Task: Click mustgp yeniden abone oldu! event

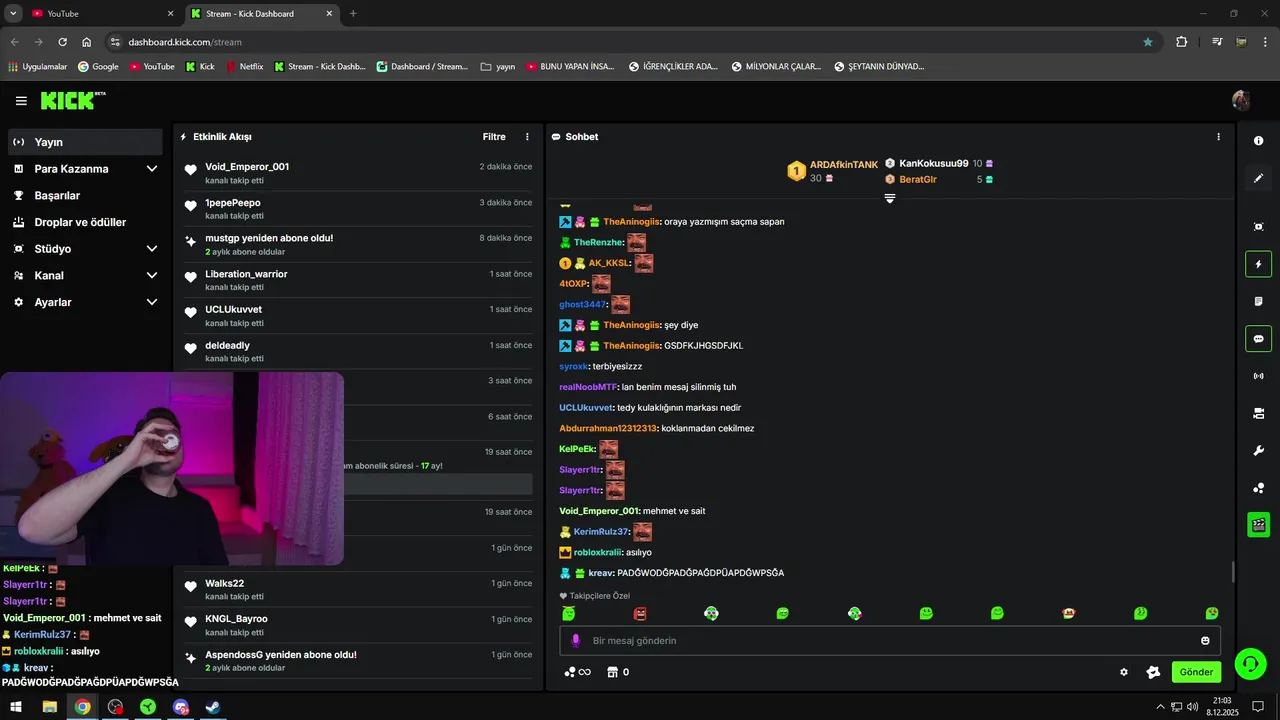Action: coord(358,244)
